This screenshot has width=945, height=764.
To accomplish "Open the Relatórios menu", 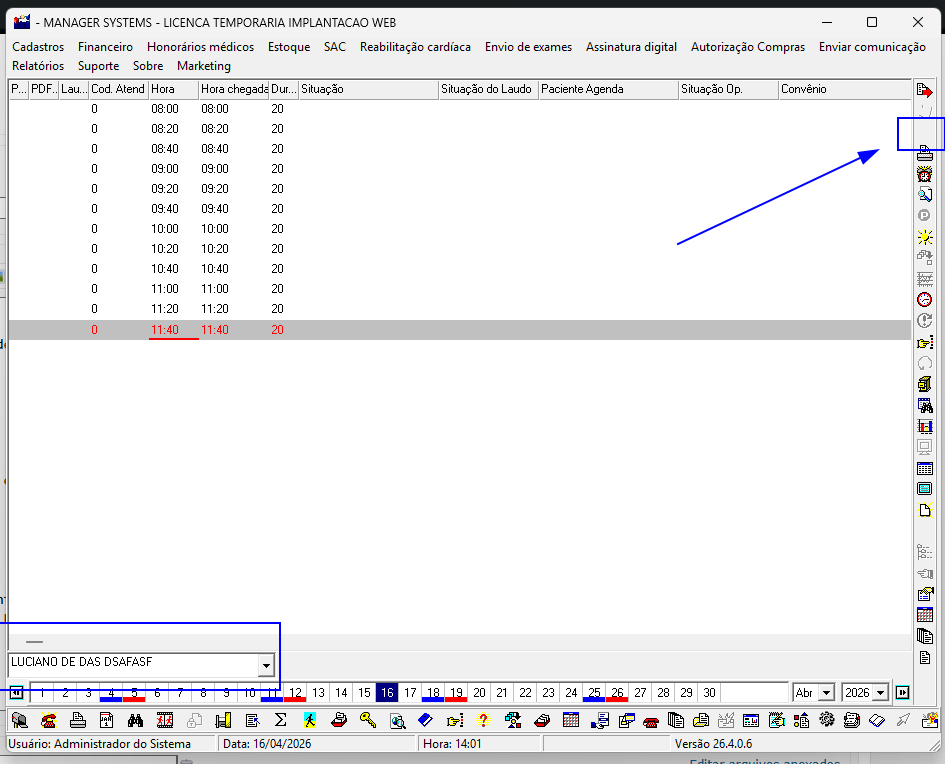I will (x=38, y=66).
